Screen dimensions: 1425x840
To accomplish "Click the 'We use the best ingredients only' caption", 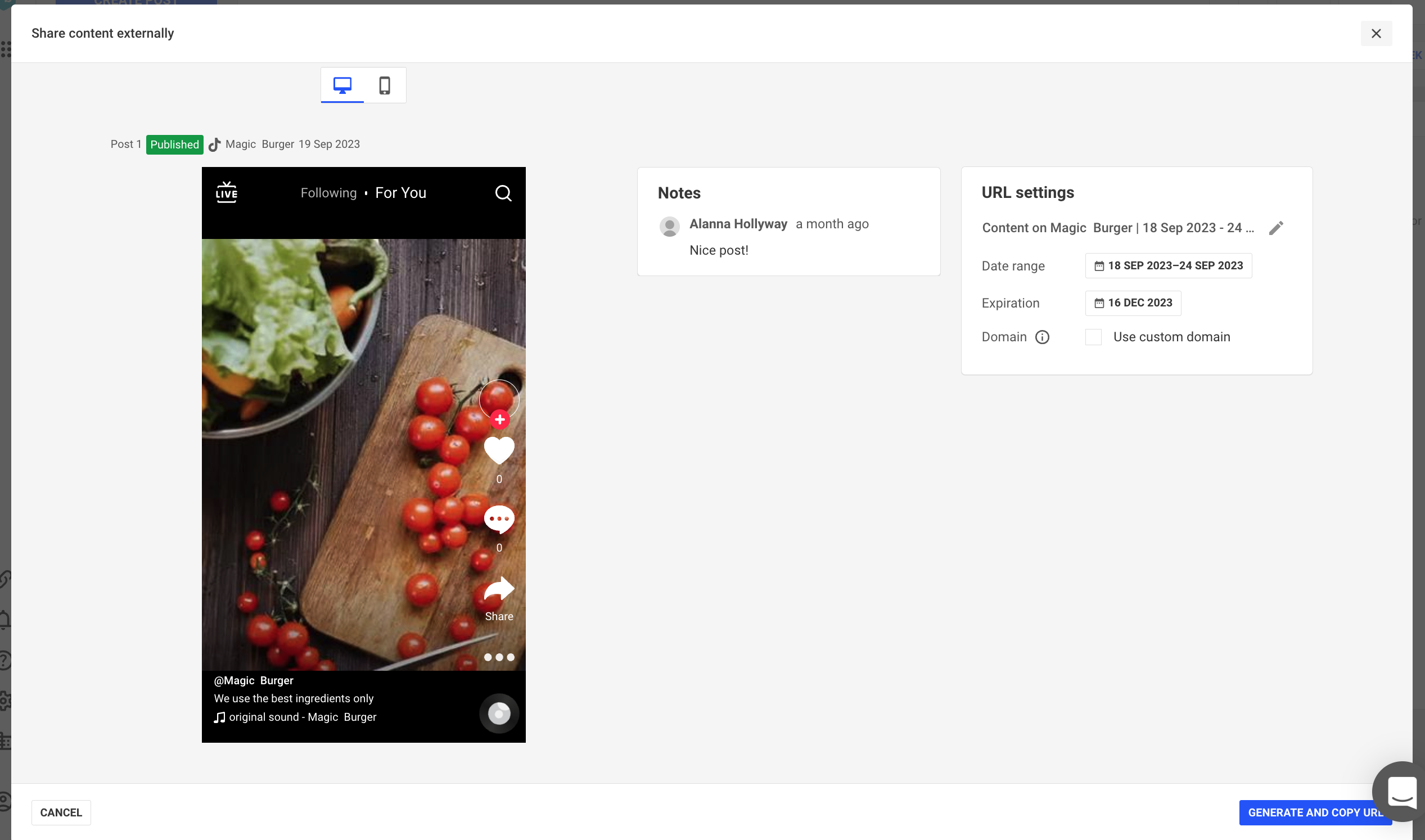I will pyautogui.click(x=293, y=698).
